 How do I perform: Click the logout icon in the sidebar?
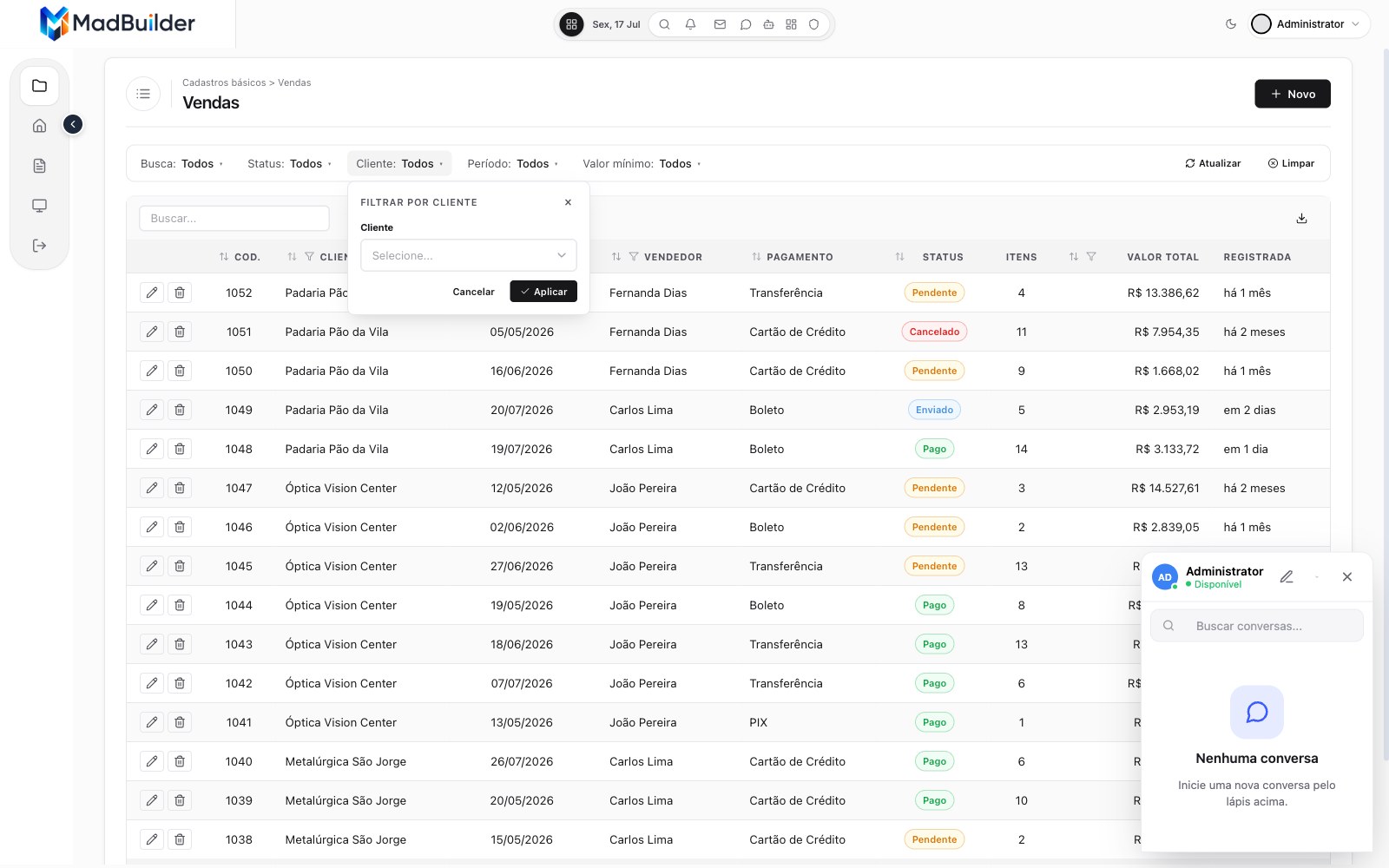(39, 246)
